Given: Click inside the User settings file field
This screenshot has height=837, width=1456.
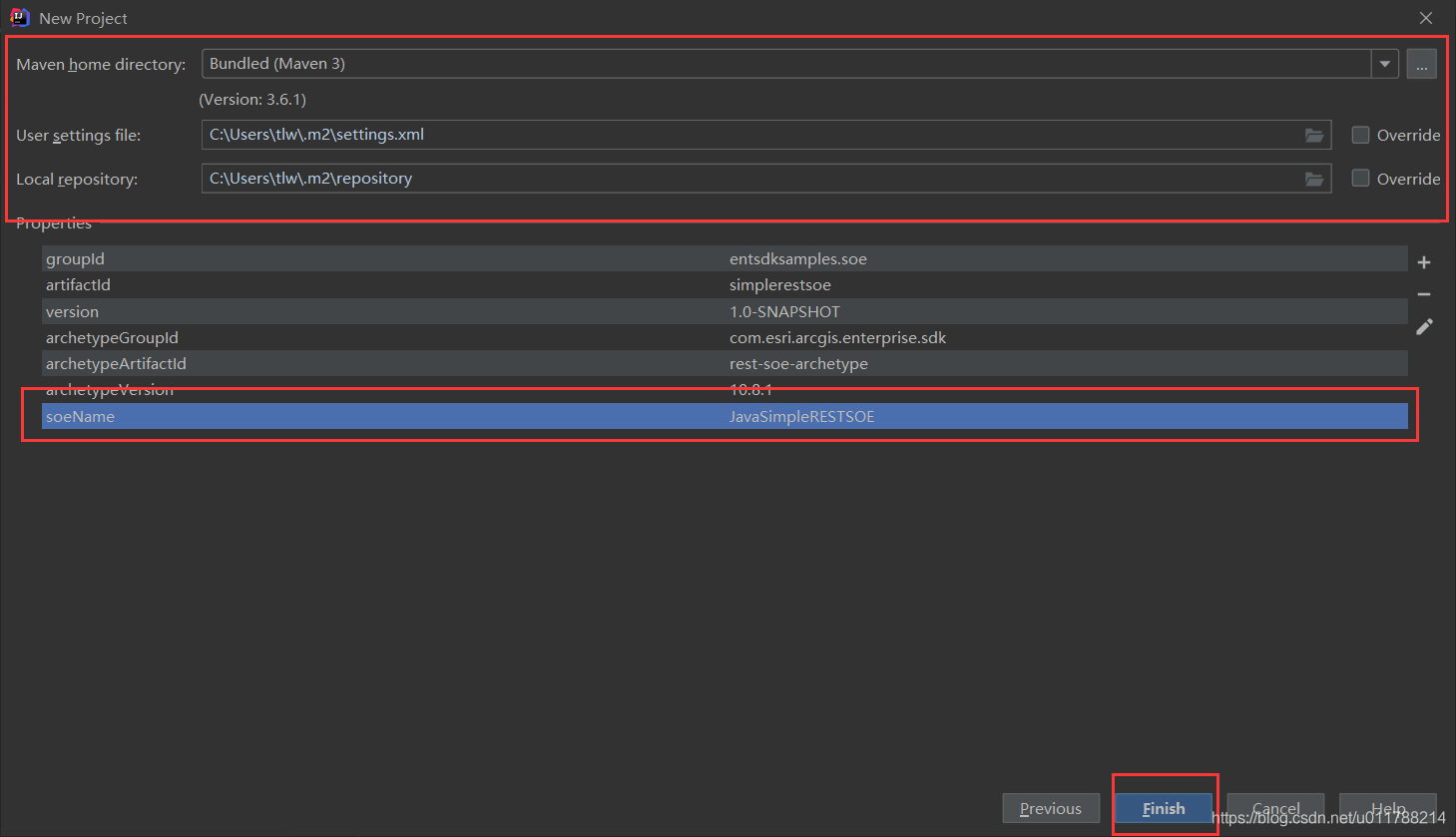Looking at the screenshot, I should (699, 135).
